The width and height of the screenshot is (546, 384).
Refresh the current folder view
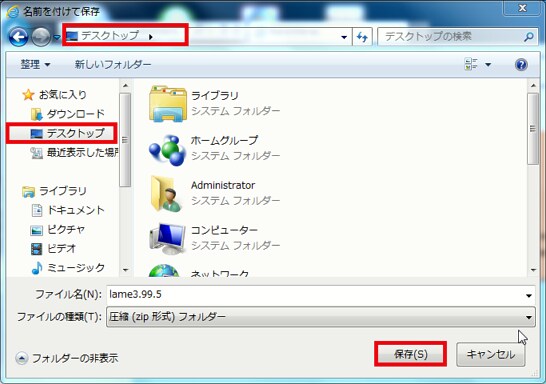[362, 37]
